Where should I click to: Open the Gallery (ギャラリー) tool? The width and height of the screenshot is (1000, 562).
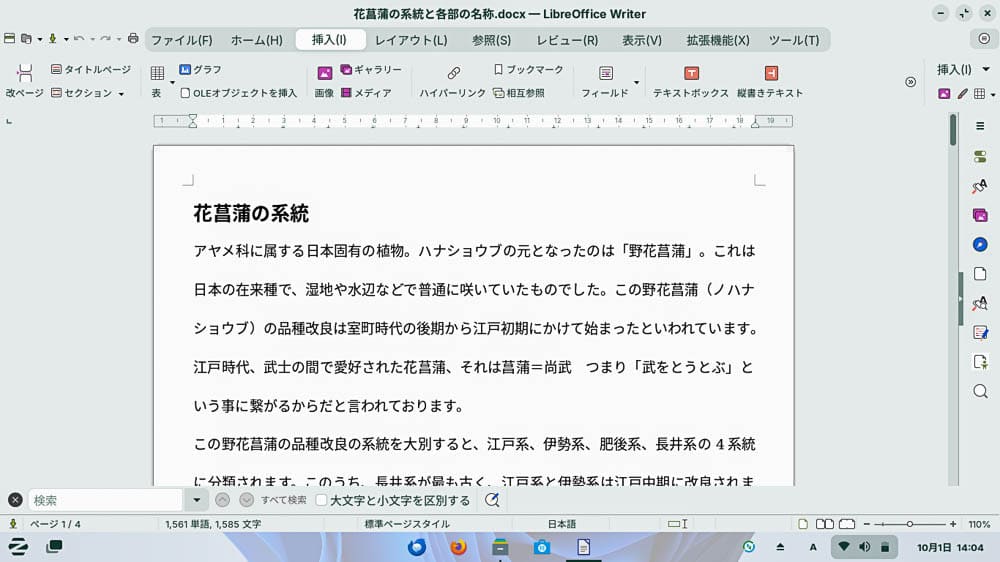(x=371, y=70)
